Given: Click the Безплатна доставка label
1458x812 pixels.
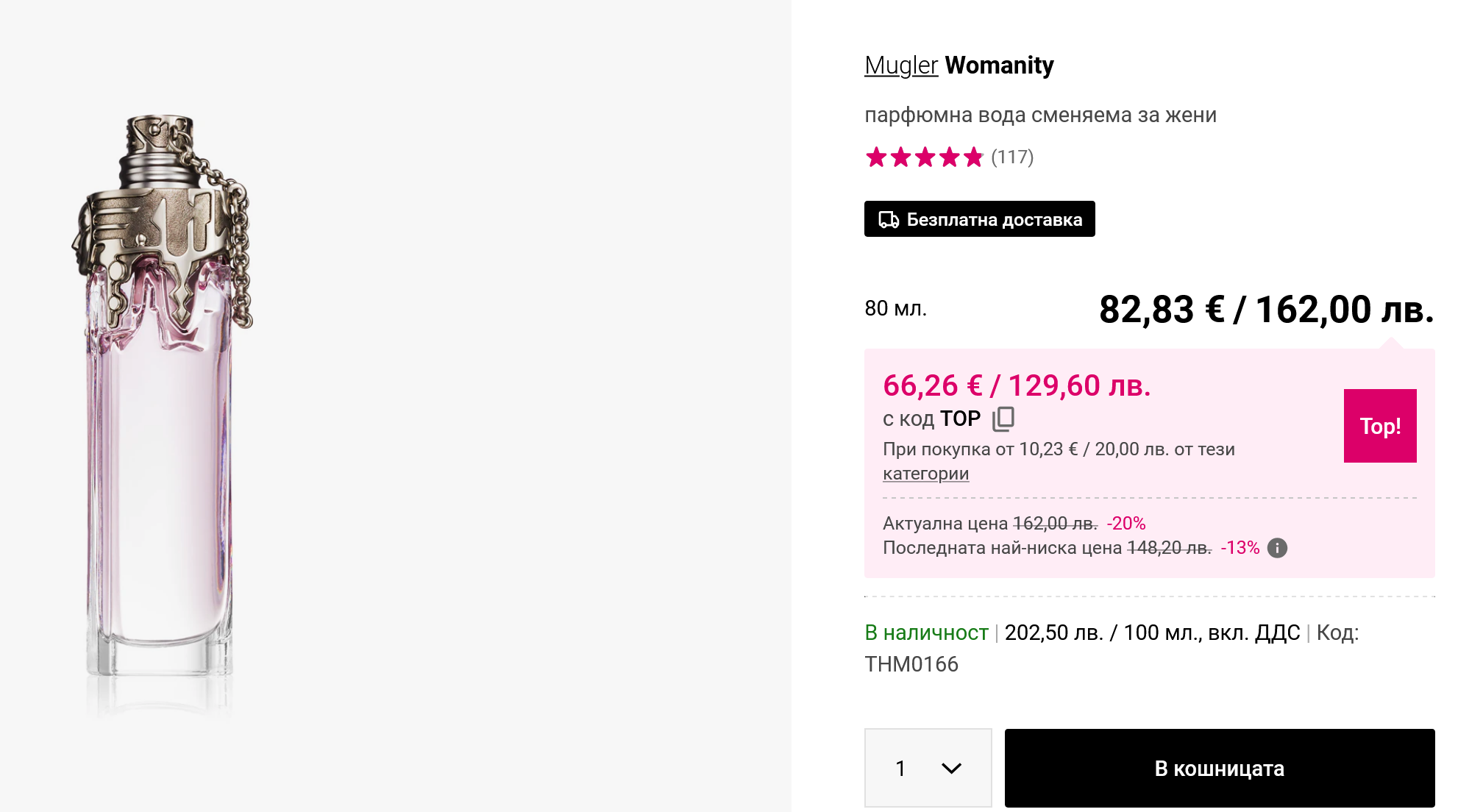Looking at the screenshot, I should [x=994, y=220].
